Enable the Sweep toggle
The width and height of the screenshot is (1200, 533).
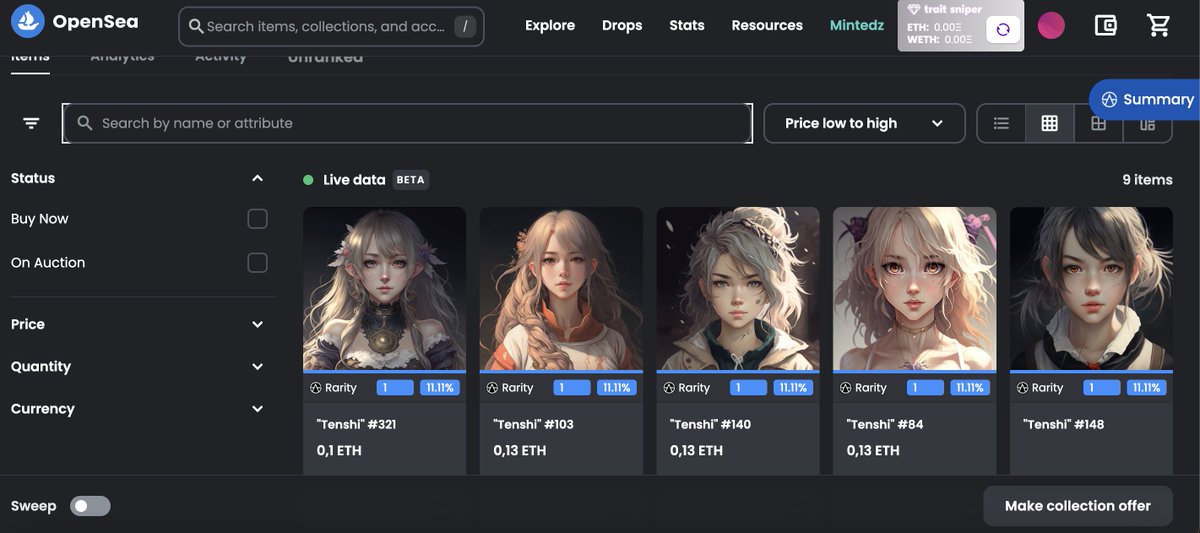[90, 506]
